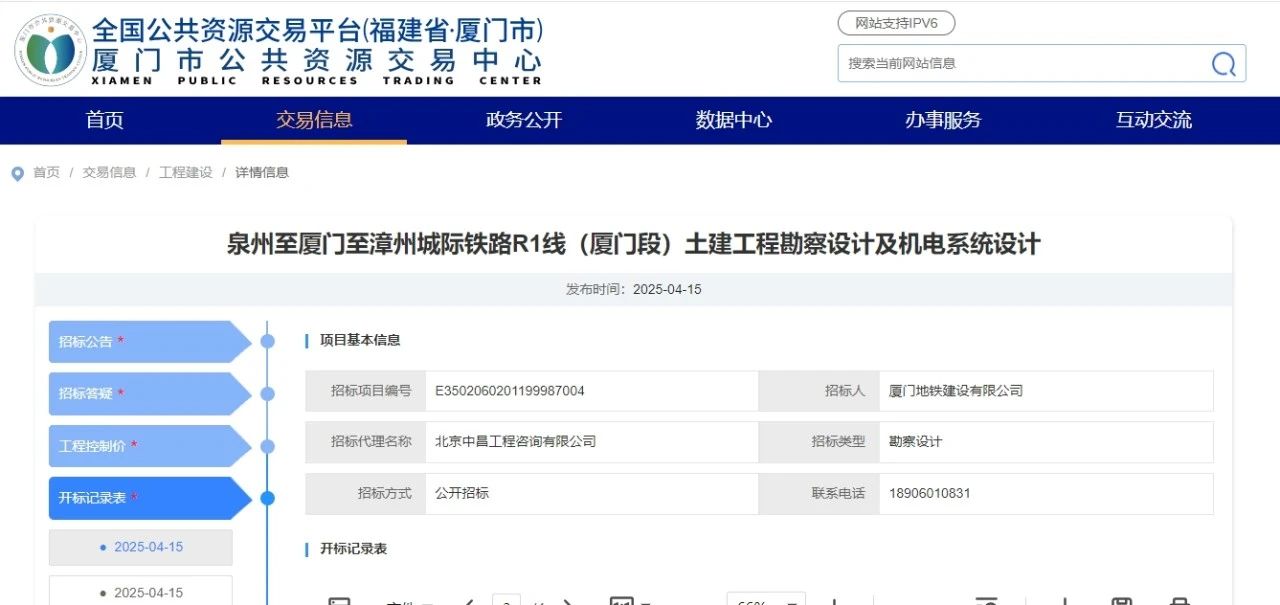Expand the 招标公告 sidebar step
1280x605 pixels.
point(150,341)
